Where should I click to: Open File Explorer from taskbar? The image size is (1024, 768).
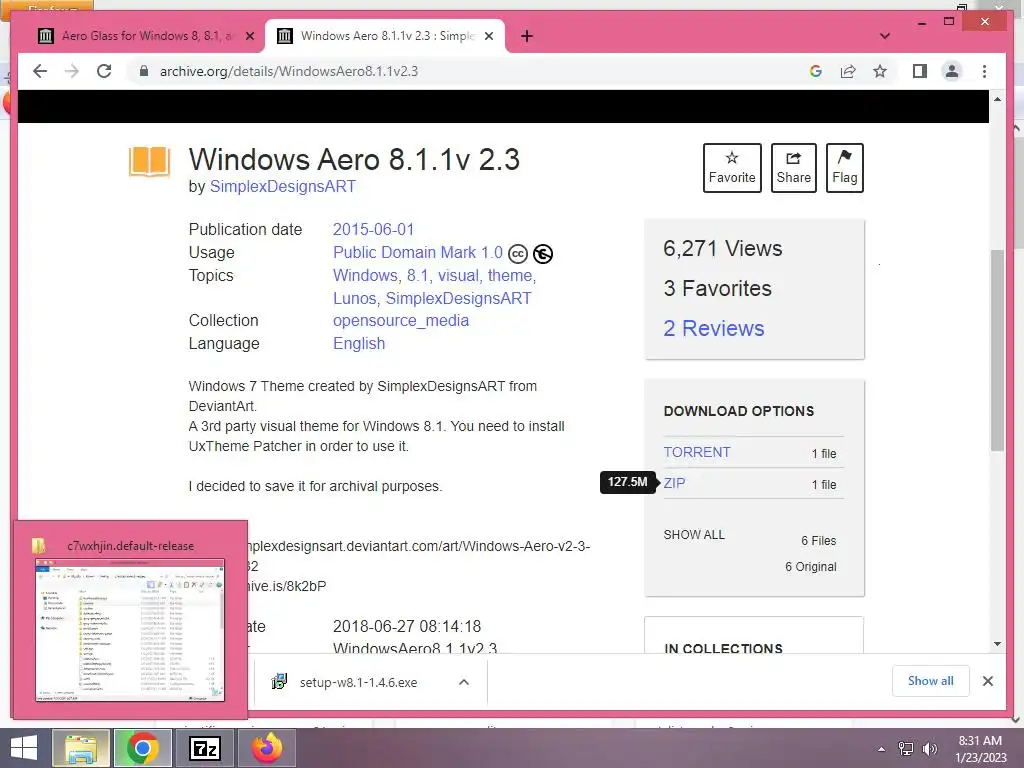tap(81, 748)
